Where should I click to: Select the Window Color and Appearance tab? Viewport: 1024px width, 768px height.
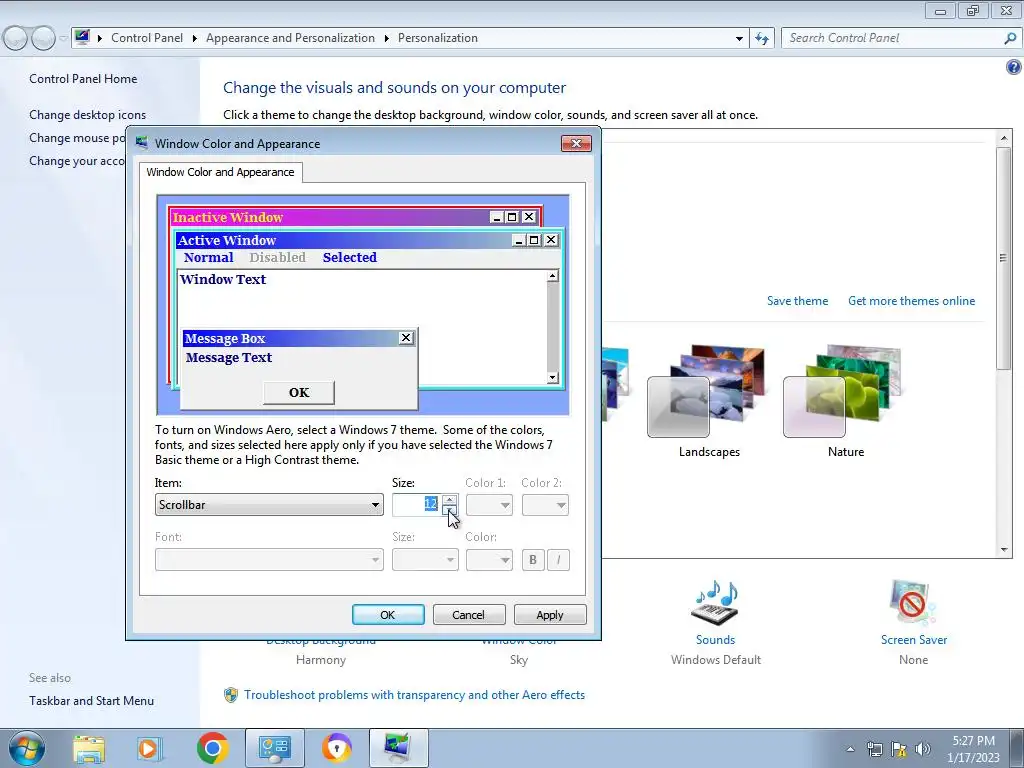click(x=220, y=172)
